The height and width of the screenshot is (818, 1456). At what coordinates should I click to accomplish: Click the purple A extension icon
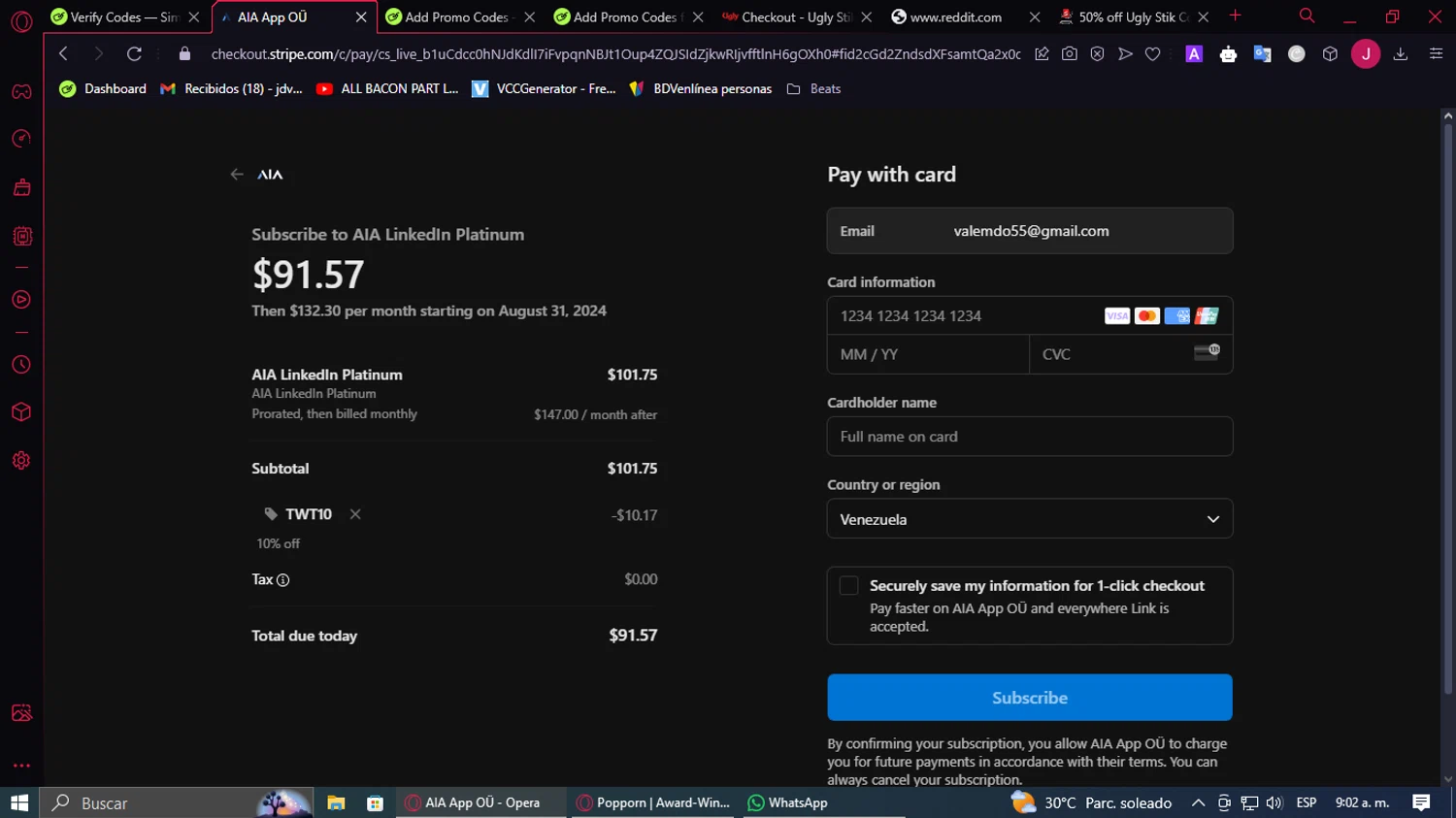1194,54
